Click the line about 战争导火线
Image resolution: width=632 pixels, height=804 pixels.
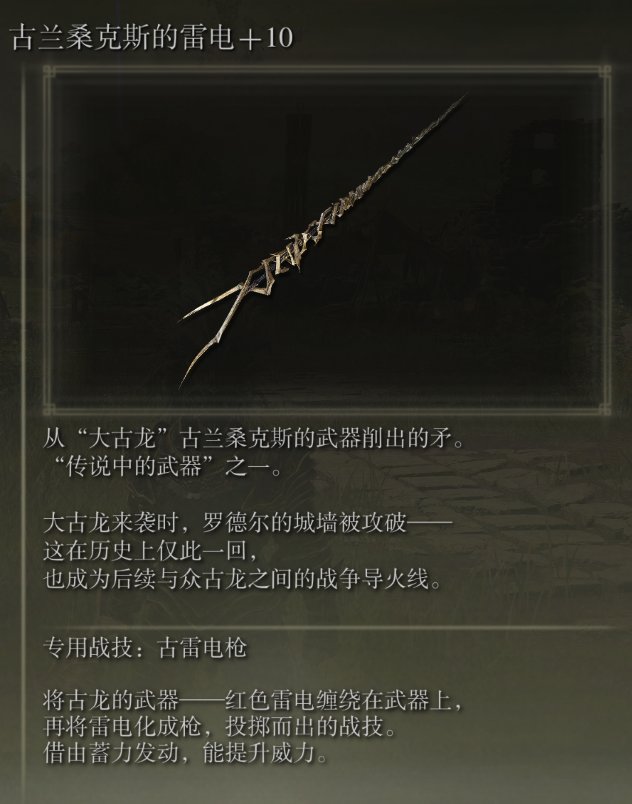click(x=242, y=579)
